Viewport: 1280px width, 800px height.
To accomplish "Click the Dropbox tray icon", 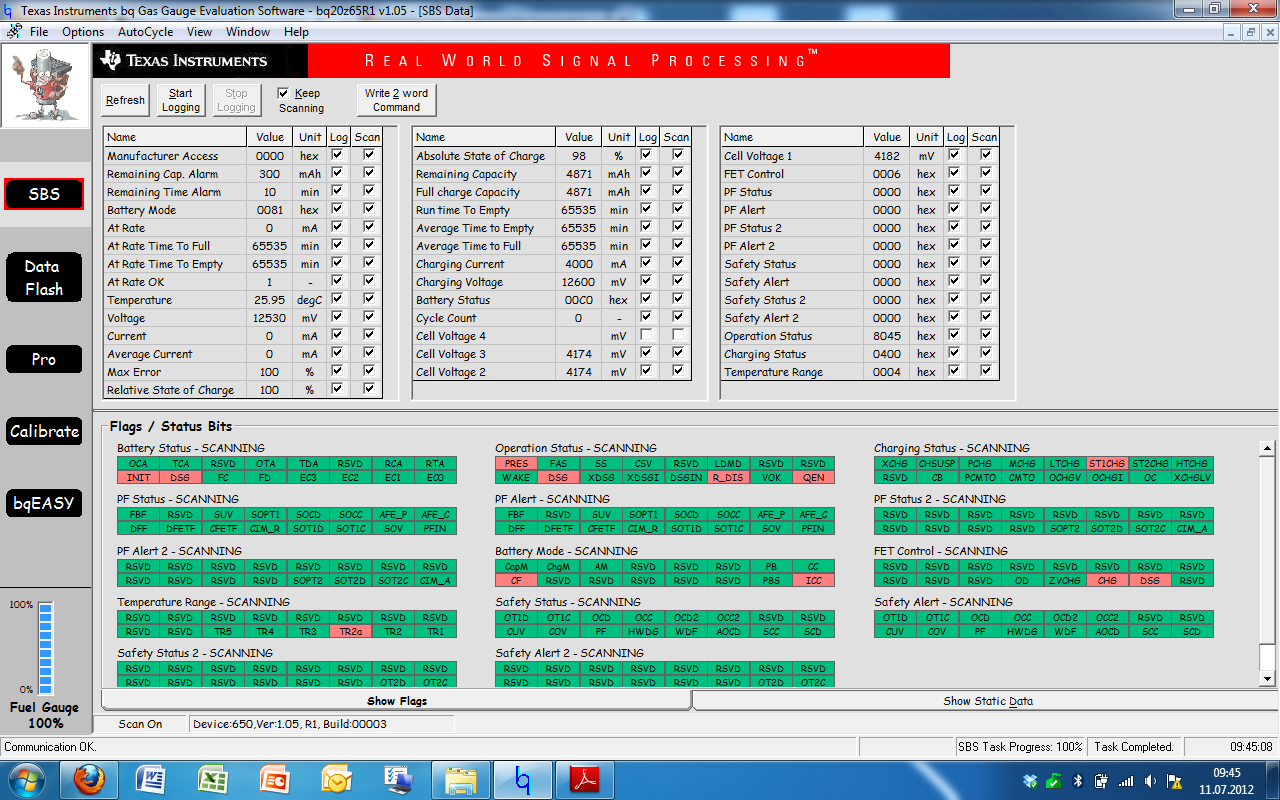I will click(x=1031, y=781).
